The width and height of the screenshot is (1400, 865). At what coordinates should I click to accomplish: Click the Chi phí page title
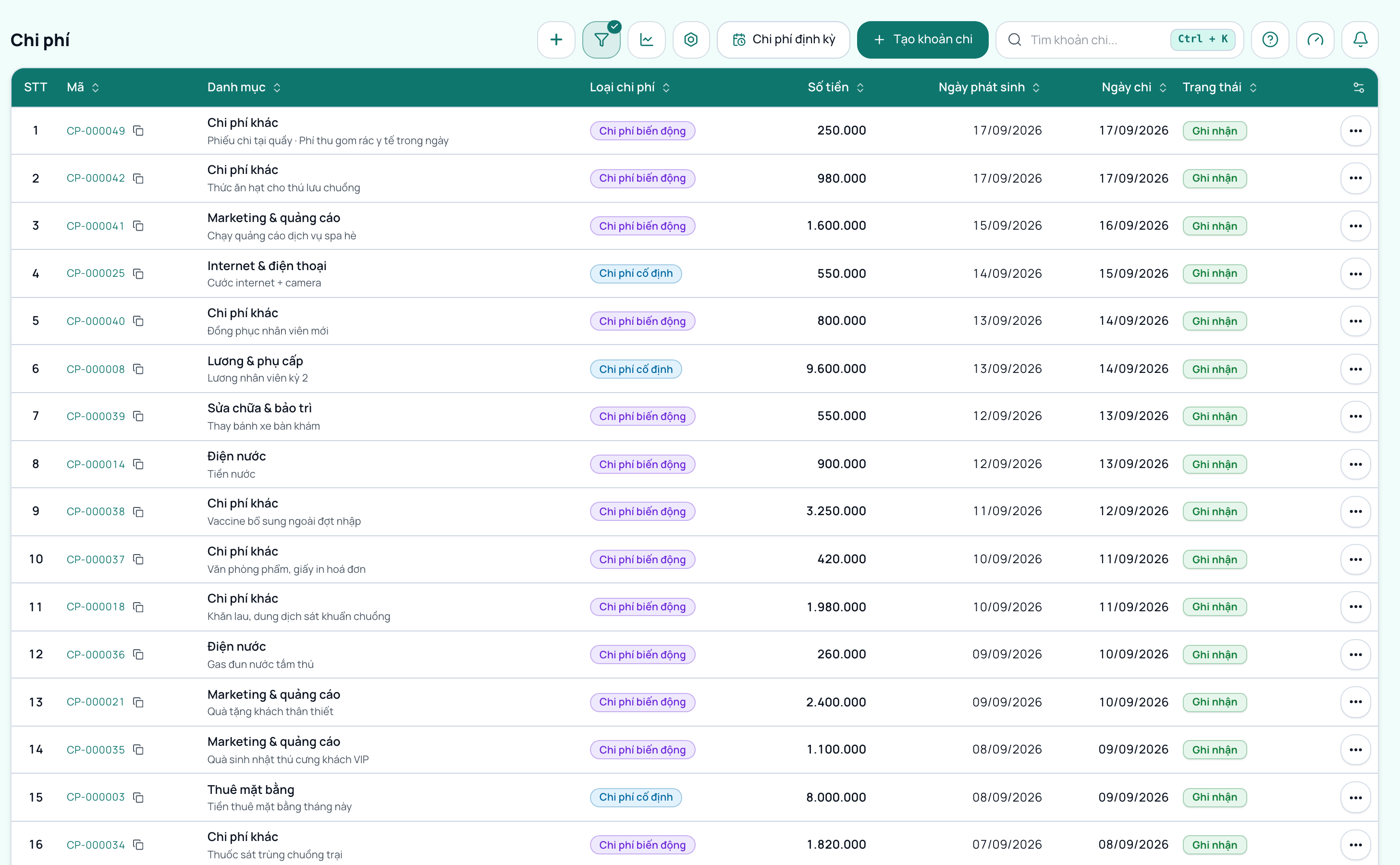[x=40, y=40]
